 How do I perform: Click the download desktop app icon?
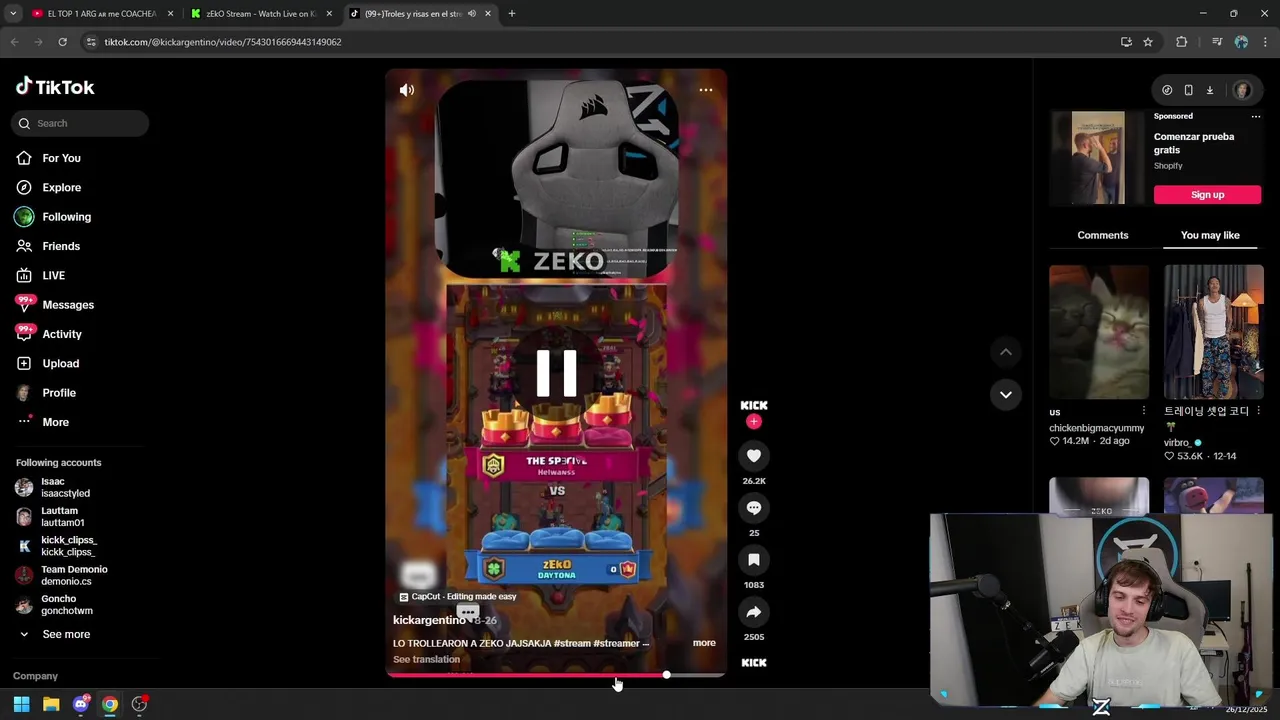tap(1209, 90)
